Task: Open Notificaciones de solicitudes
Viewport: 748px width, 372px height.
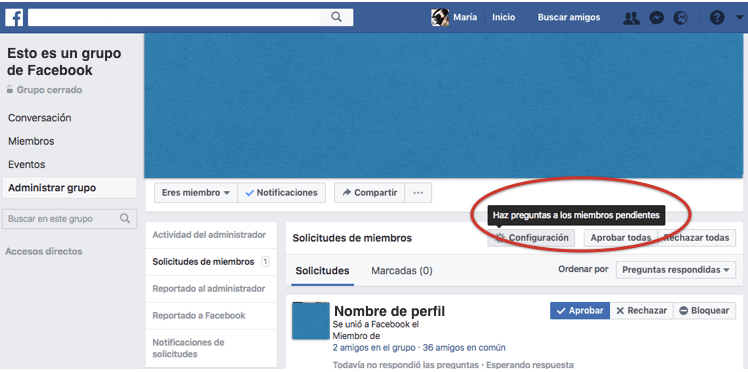Action: 188,348
